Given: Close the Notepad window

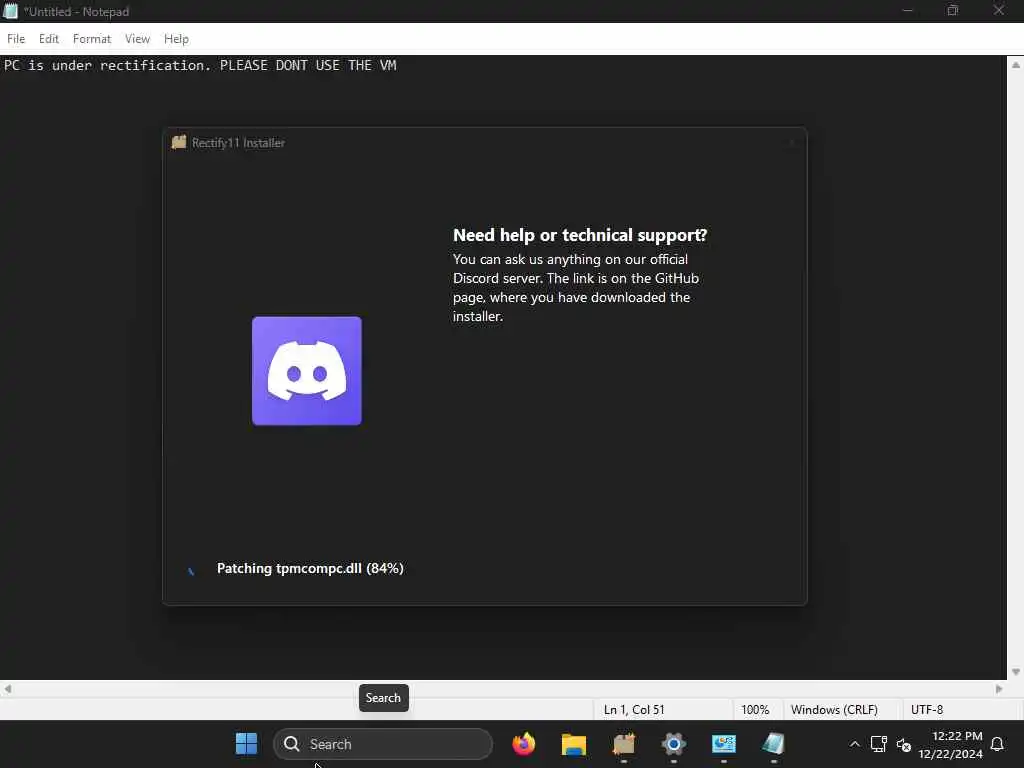Looking at the screenshot, I should pyautogui.click(x=999, y=10).
